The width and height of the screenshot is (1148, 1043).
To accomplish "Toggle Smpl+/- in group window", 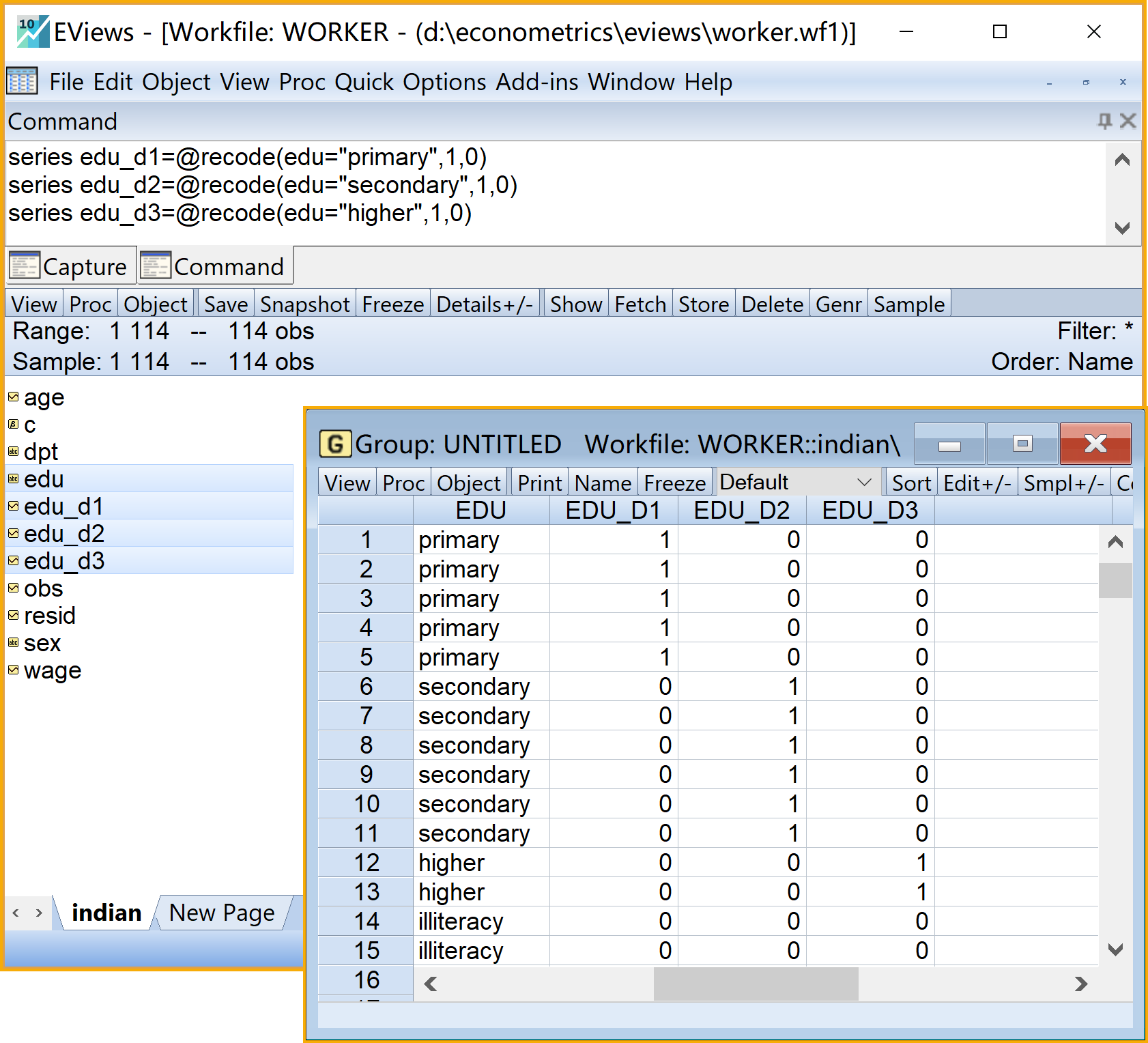I will pos(1063,483).
